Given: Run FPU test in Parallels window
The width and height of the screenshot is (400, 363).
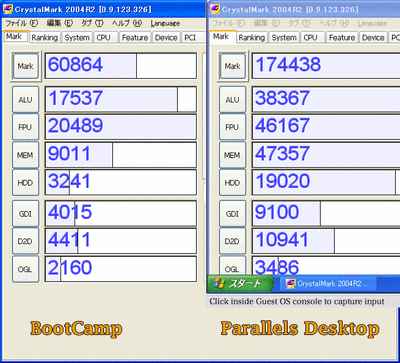Looking at the screenshot, I should pos(233,127).
